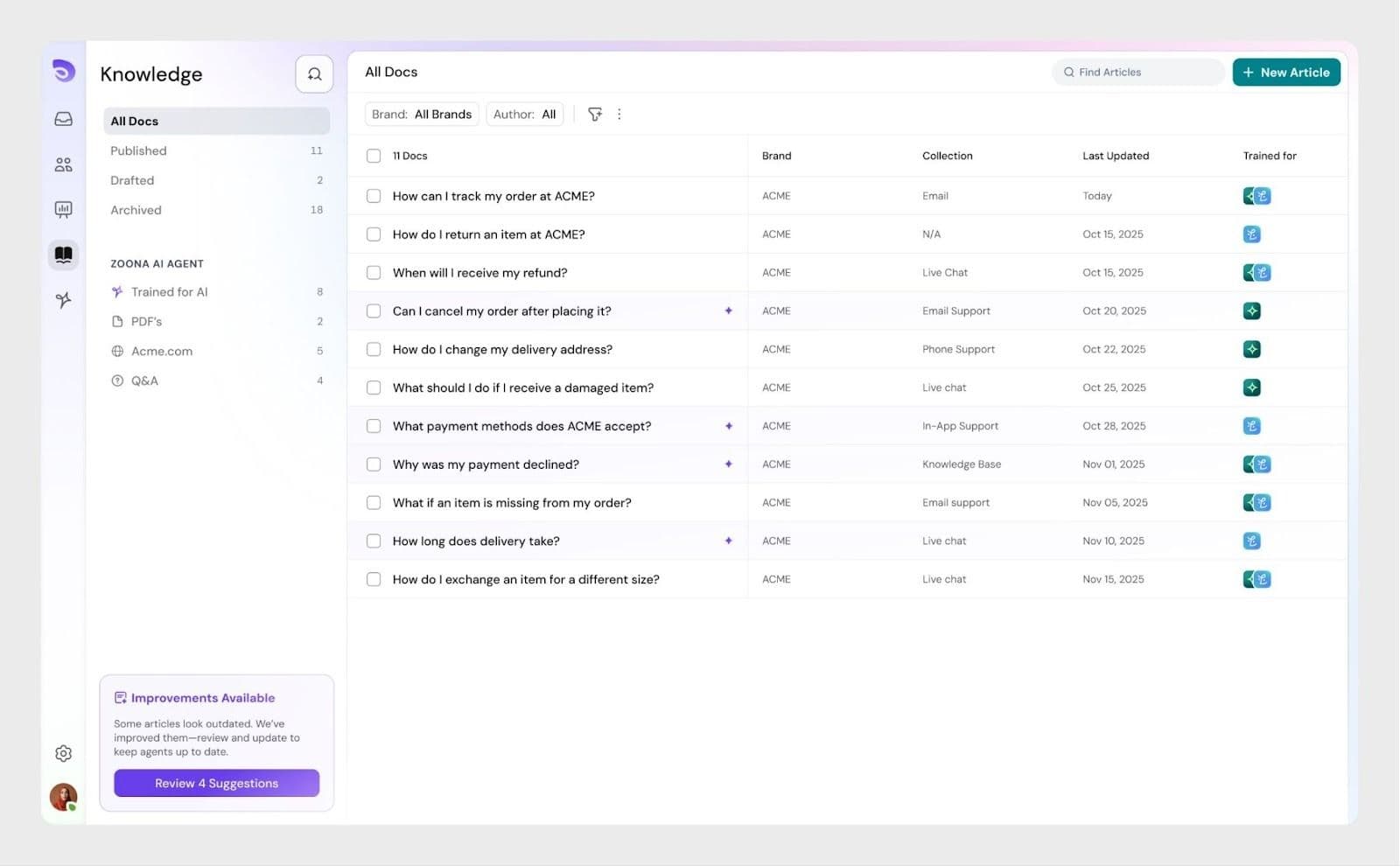Screen dimensions: 1400x866
Task: Open the Contacts people icon in sidebar
Action: 63,164
